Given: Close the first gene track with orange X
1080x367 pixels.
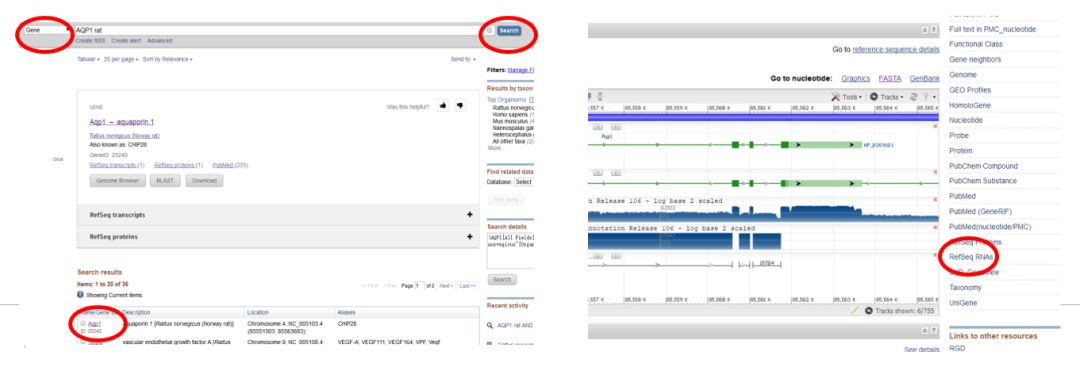Looking at the screenshot, I should [x=935, y=126].
